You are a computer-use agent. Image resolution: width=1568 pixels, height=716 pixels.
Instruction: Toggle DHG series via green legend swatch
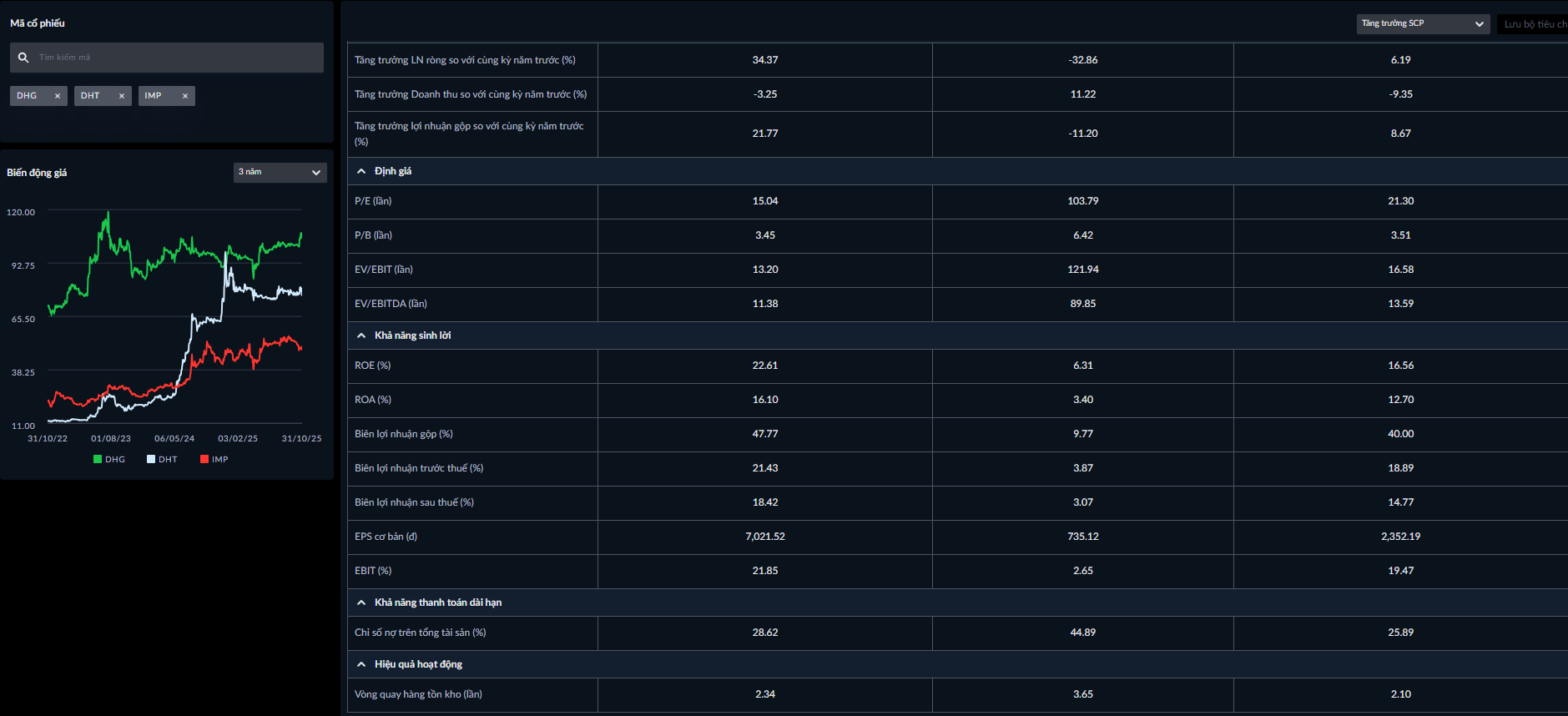[98, 459]
